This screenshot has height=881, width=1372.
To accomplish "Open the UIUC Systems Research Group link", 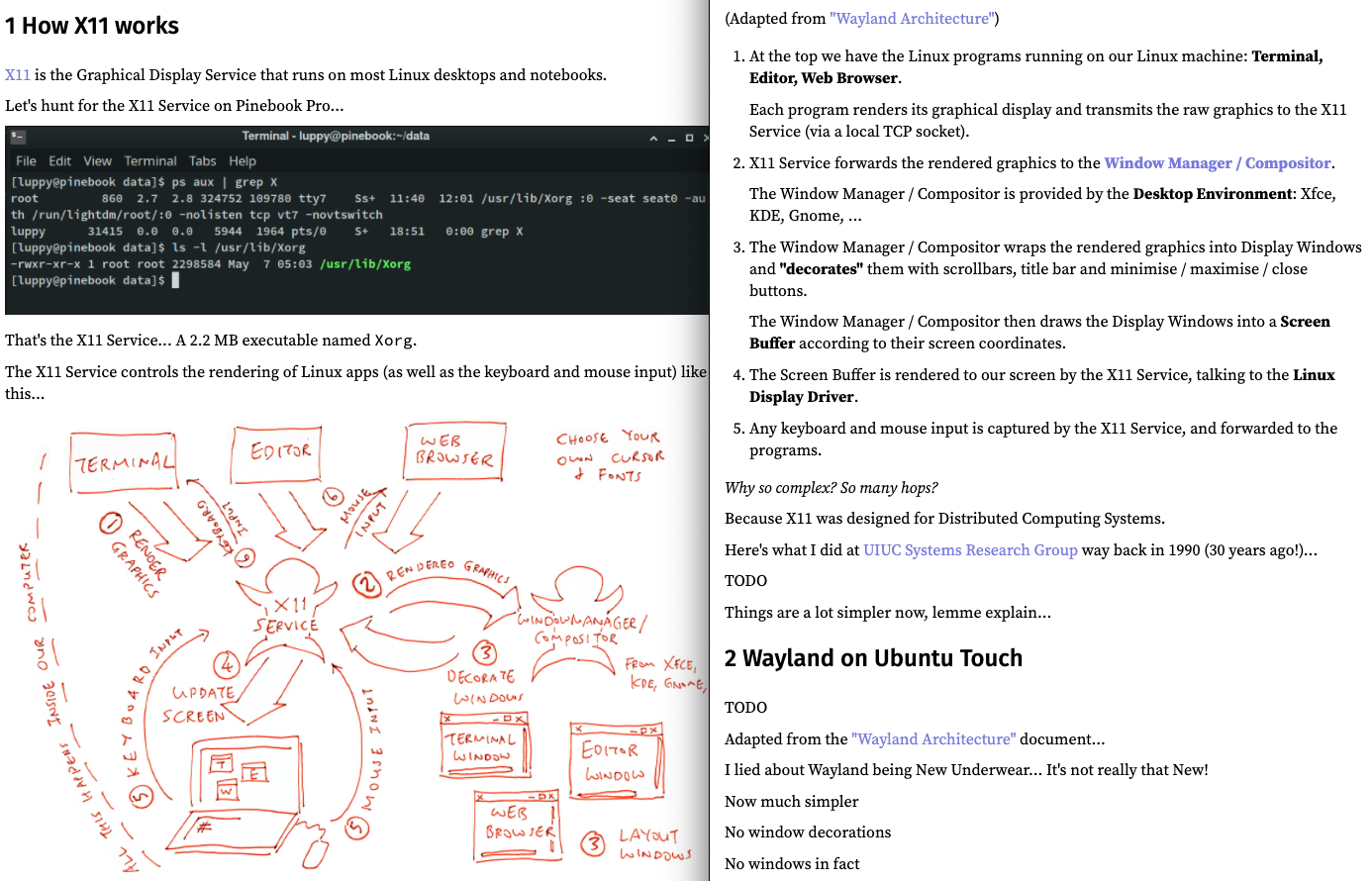I will click(x=970, y=550).
